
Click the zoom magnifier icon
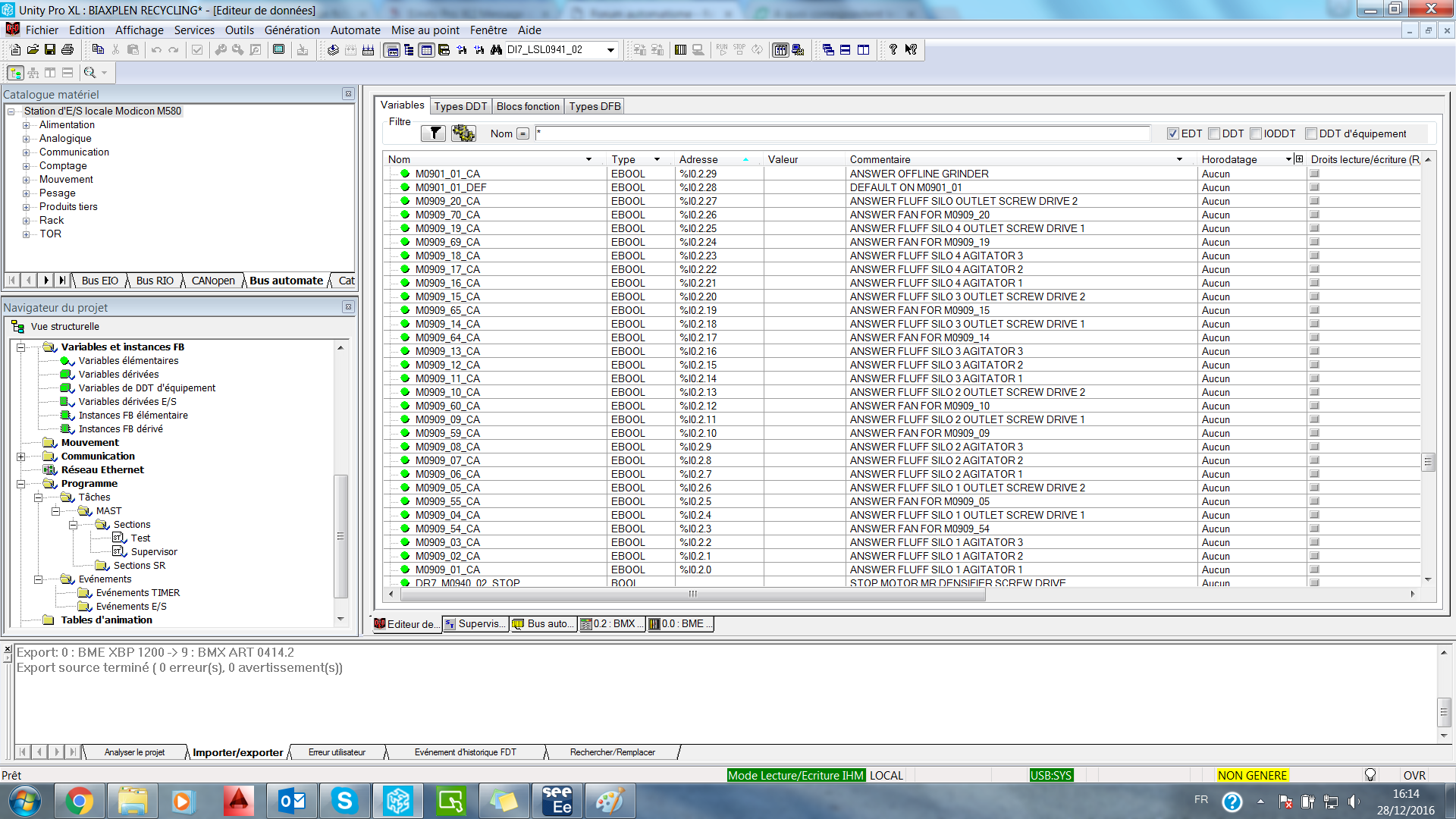click(x=90, y=73)
